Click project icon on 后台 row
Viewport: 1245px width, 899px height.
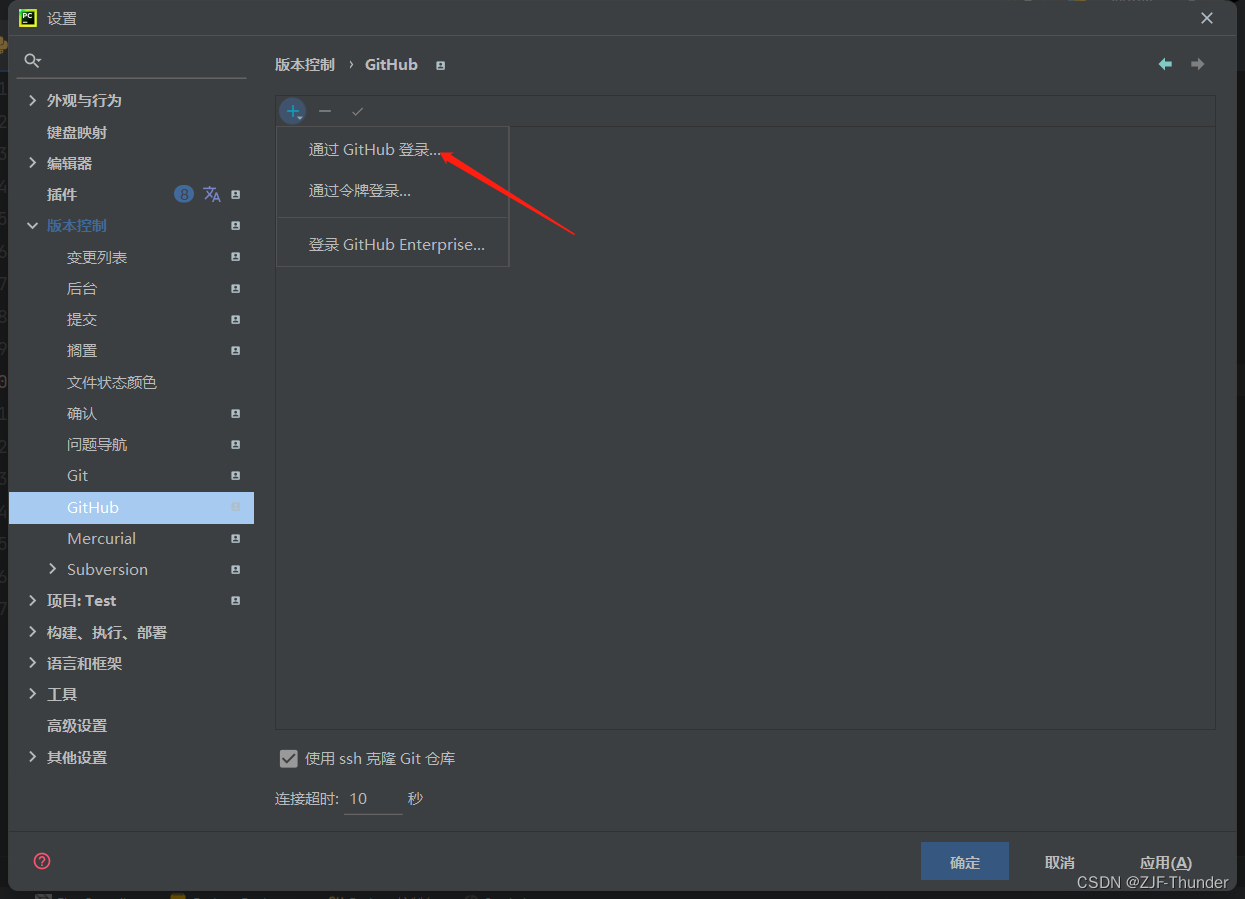pyautogui.click(x=236, y=288)
